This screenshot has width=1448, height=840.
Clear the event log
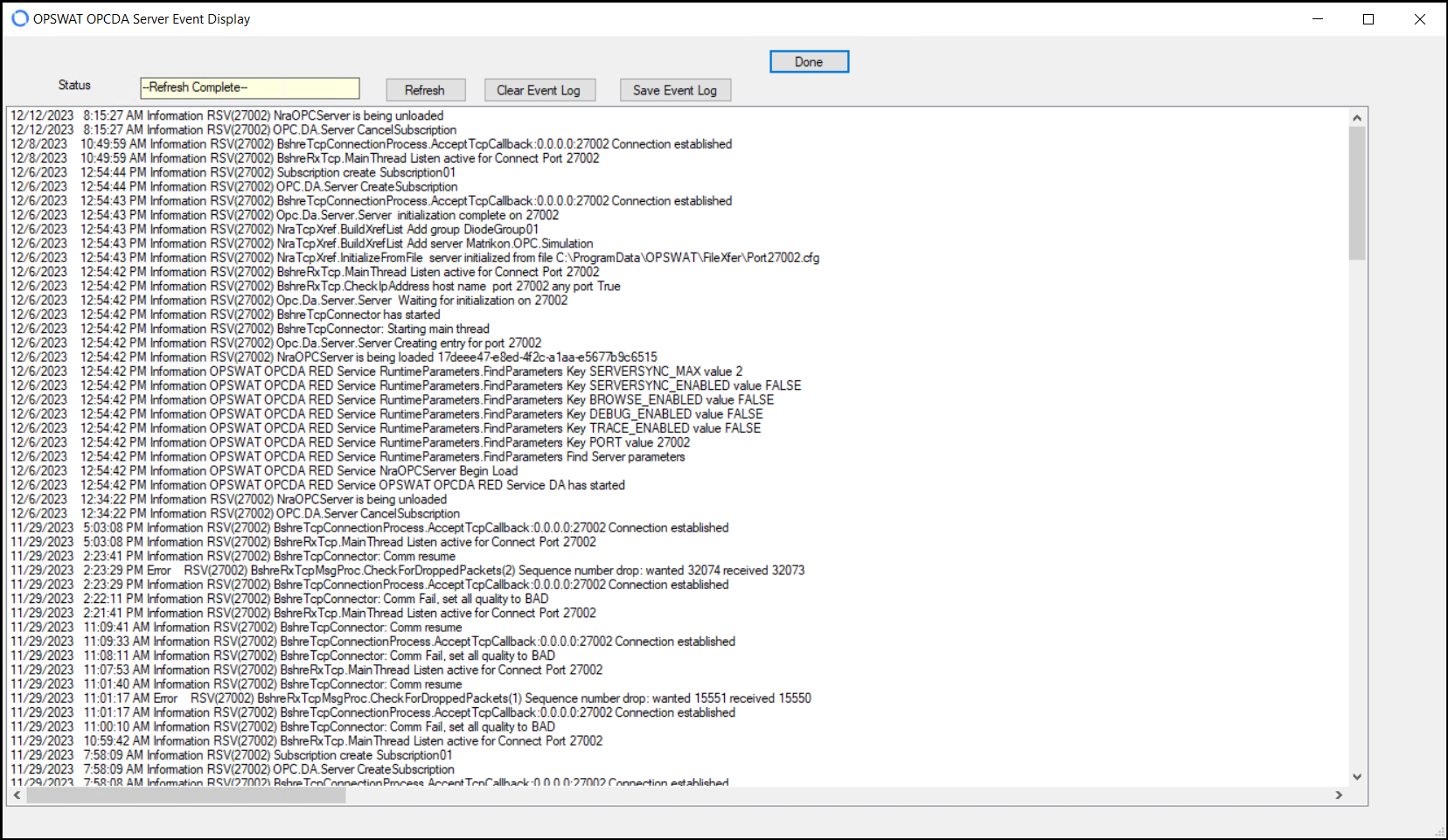pos(539,90)
